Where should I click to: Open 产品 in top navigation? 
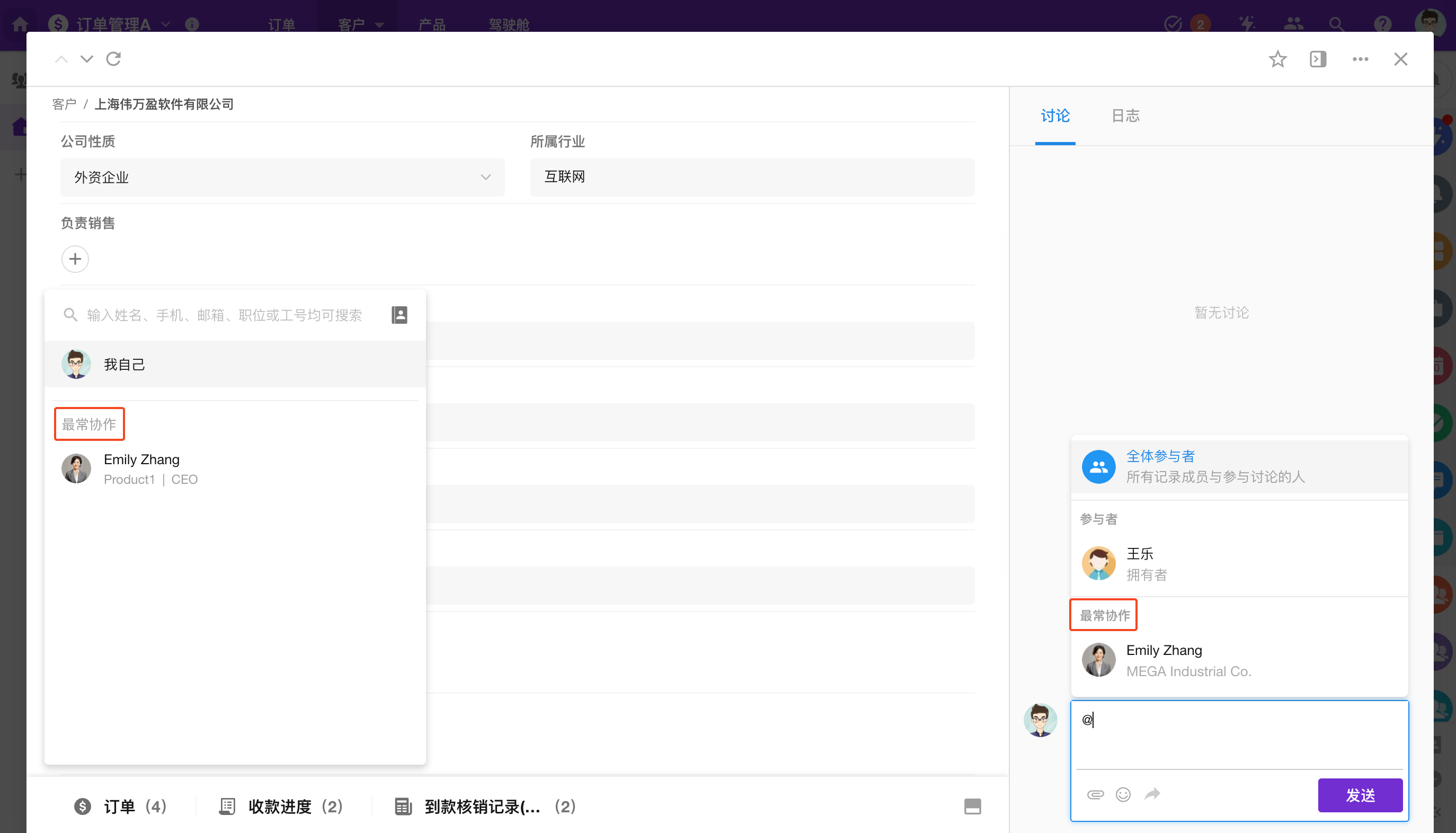432,24
